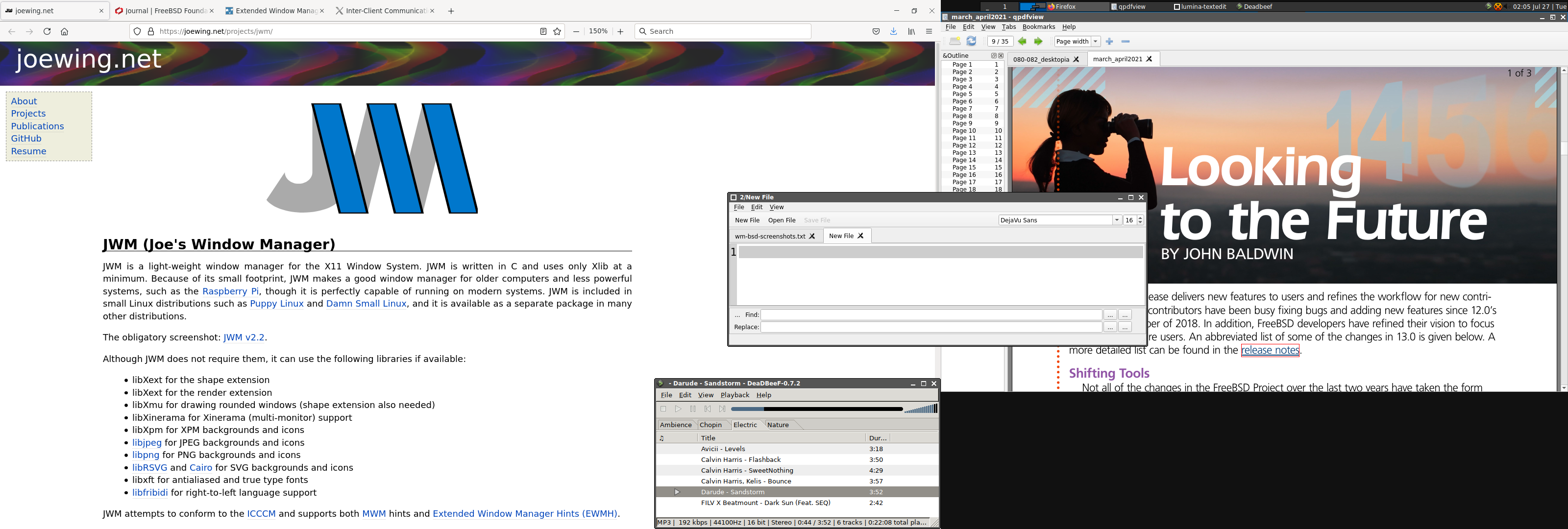
Task: Switch to Ambience playlist tab
Action: (676, 425)
